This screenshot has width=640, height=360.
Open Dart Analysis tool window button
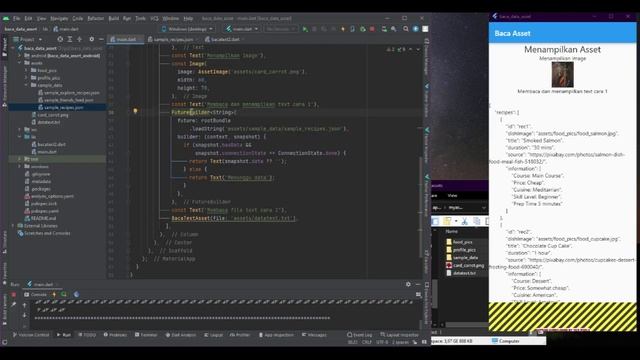pos(180,335)
